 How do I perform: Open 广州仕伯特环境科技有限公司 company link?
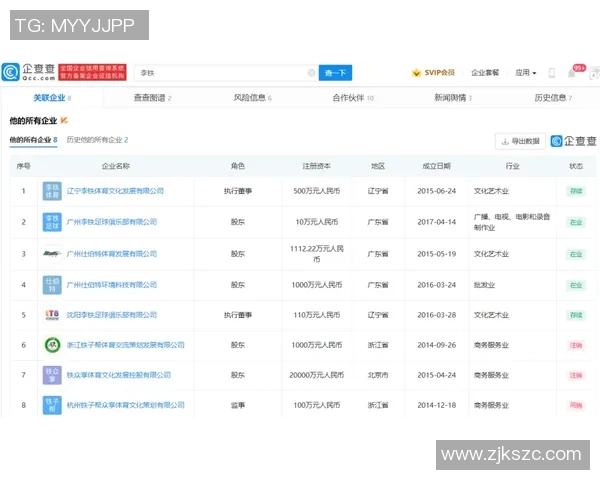[112, 285]
